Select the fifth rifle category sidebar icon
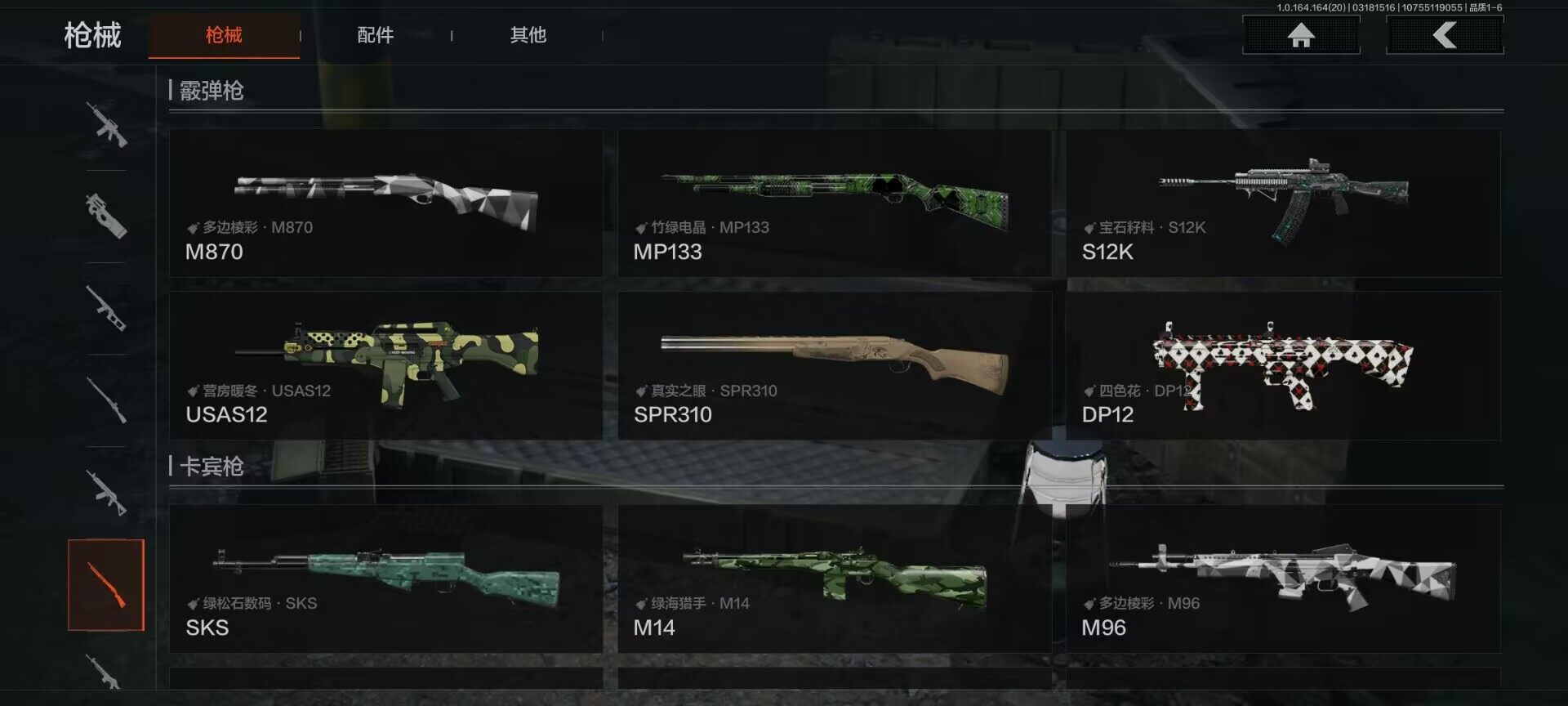This screenshot has width=1568, height=706. click(x=107, y=493)
